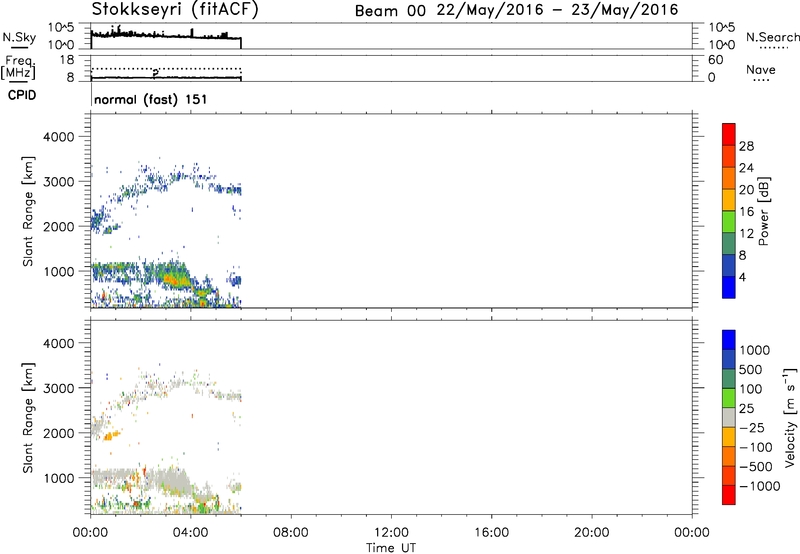The image size is (800, 554).
Task: Click the 'Stokkseyri (fitACF)' title text
Action: click(175, 9)
